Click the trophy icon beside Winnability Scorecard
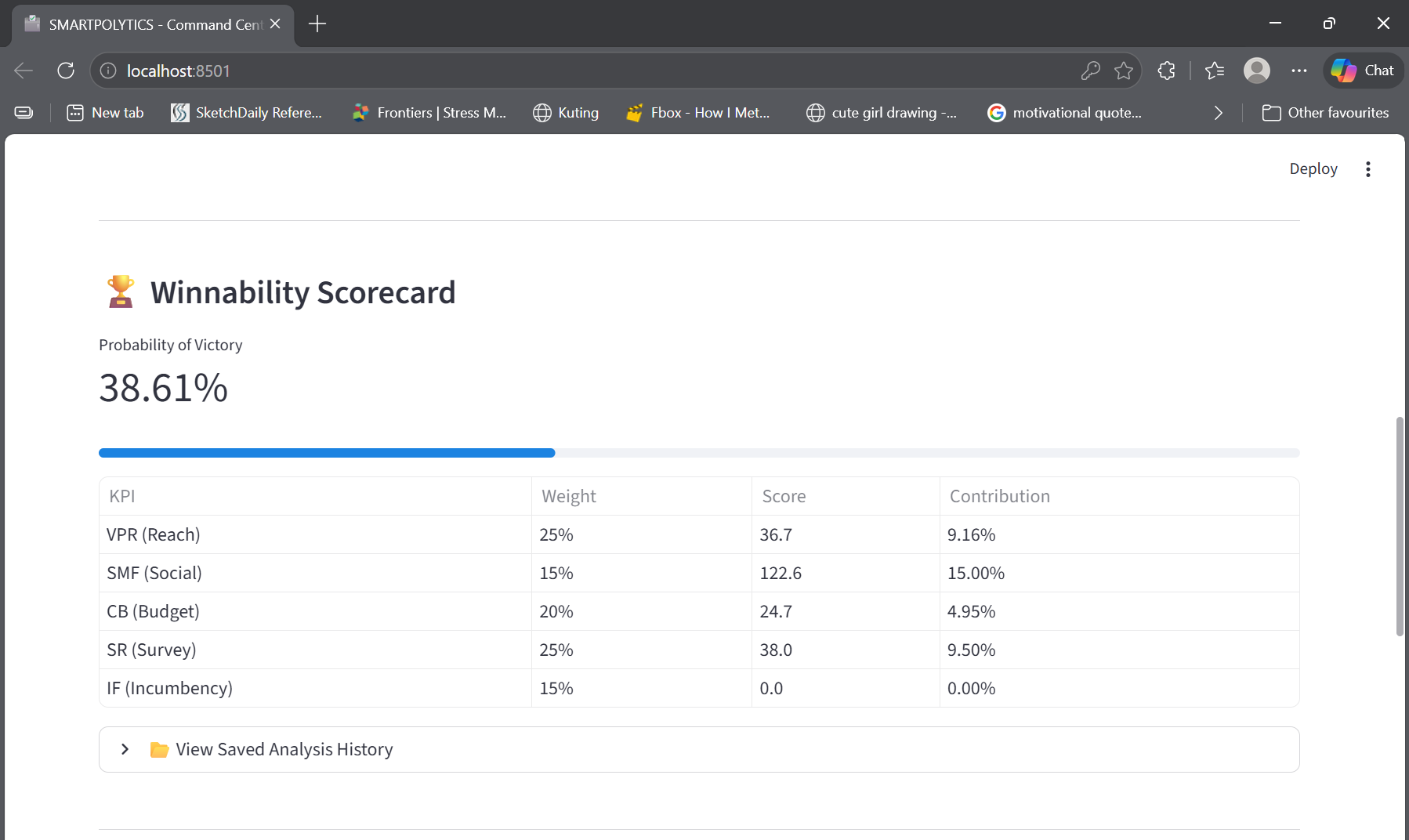Screen dimensions: 1409x840 click(x=120, y=291)
